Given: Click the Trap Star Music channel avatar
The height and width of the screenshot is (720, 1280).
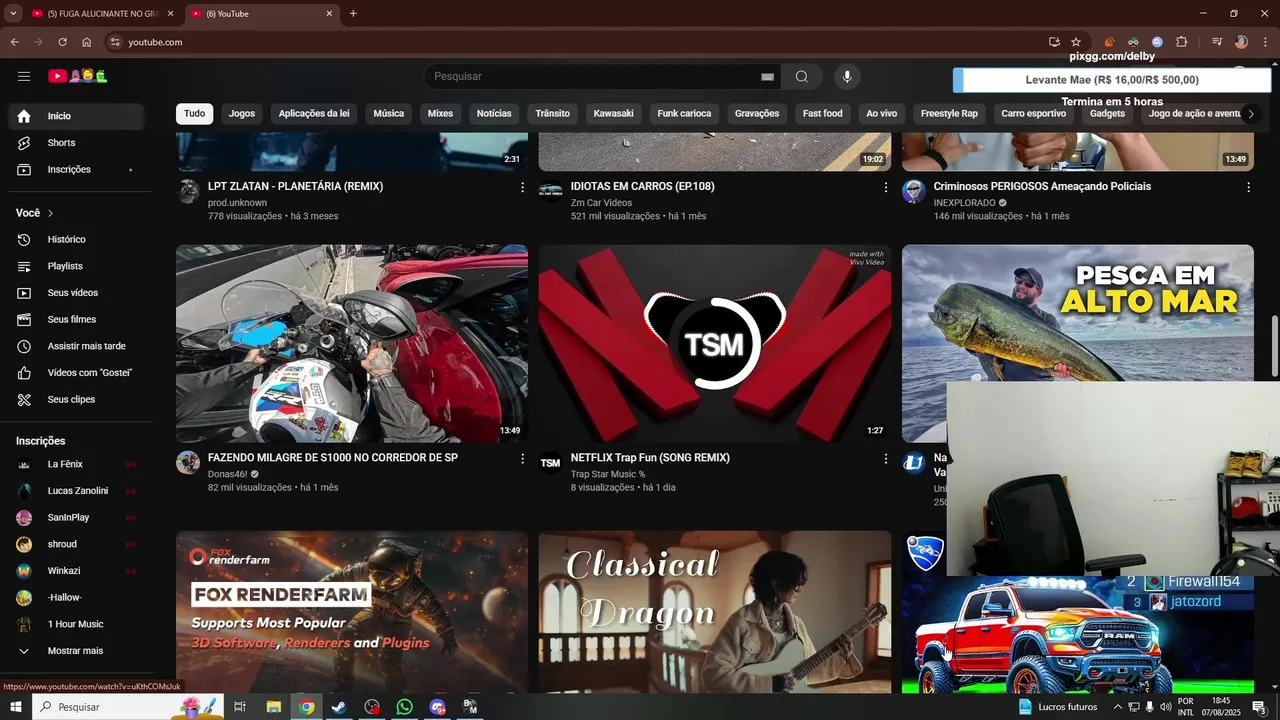Looking at the screenshot, I should [x=550, y=462].
